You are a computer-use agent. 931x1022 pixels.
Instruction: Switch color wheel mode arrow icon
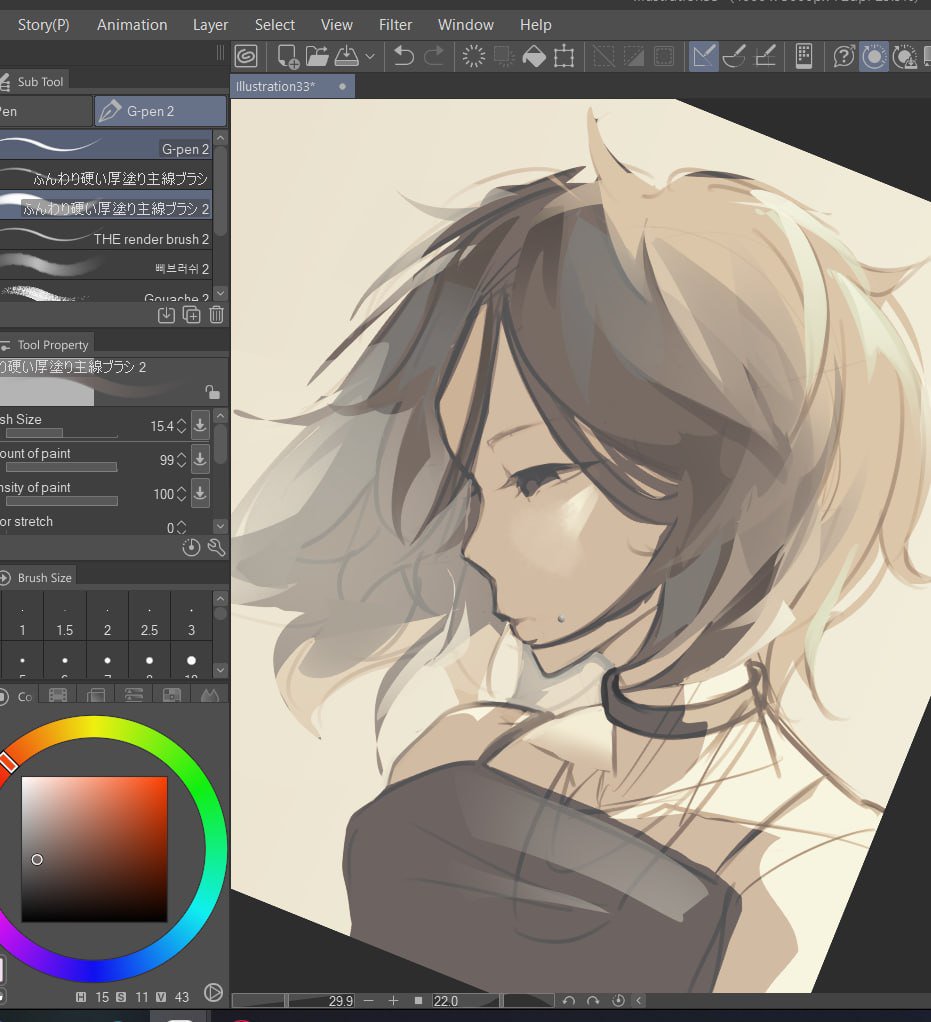coord(213,993)
